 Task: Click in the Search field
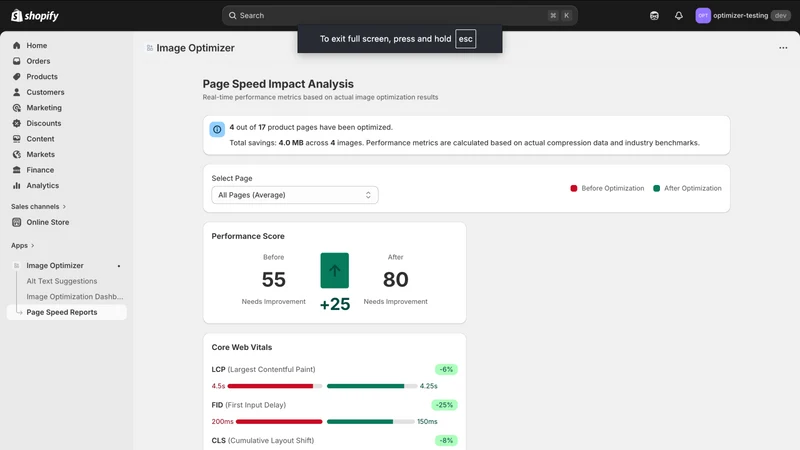399,16
